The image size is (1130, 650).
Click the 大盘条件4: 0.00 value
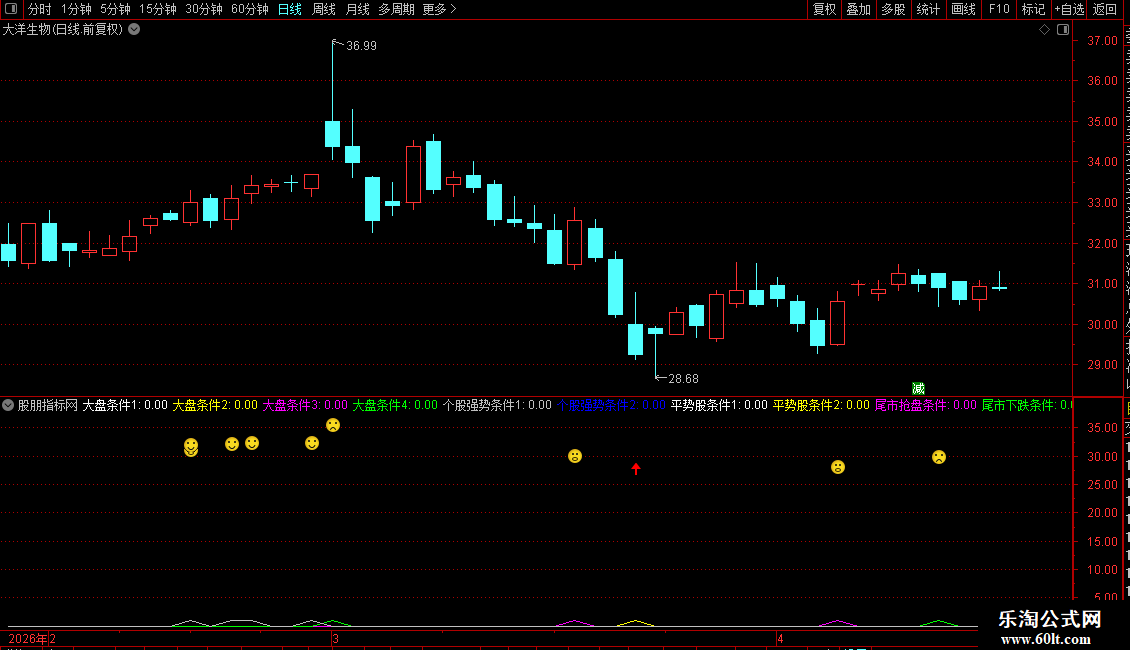pyautogui.click(x=395, y=405)
